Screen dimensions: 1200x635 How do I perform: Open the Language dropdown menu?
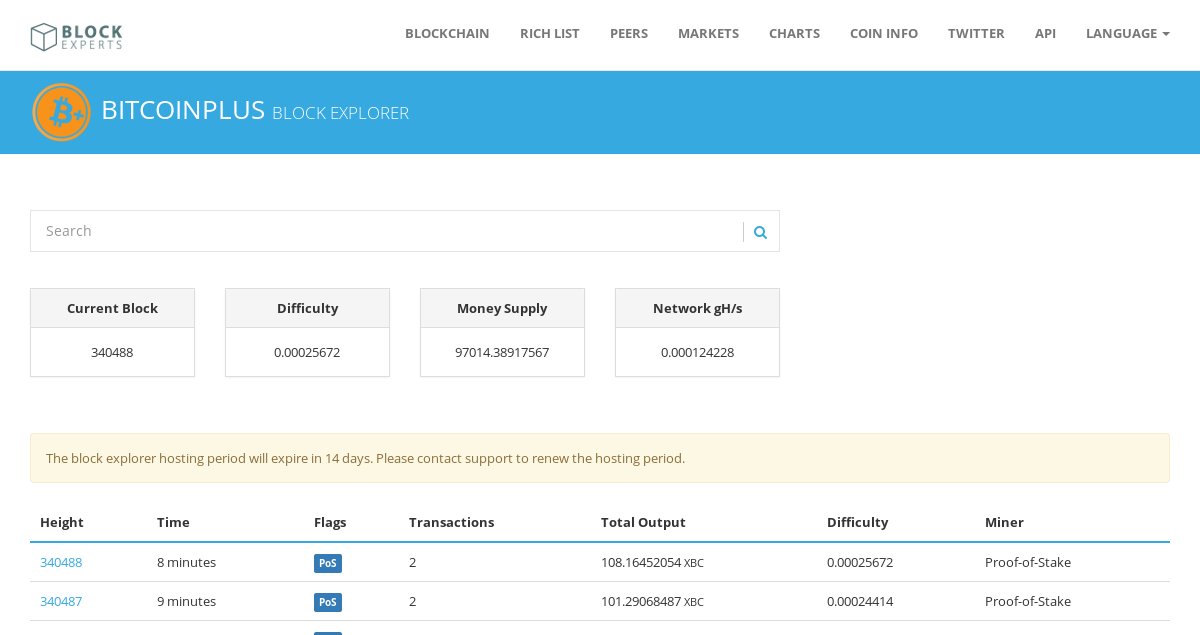tap(1127, 33)
